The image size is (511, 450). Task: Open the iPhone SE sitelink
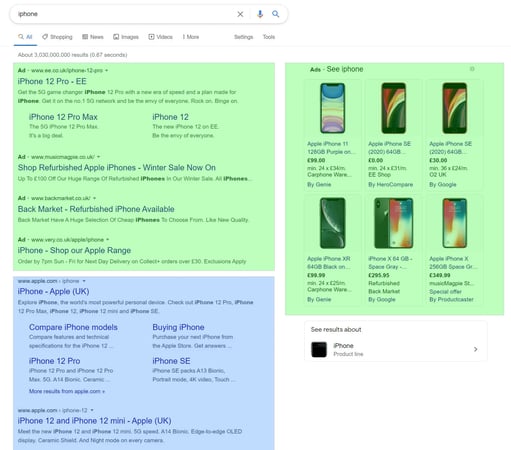(171, 361)
